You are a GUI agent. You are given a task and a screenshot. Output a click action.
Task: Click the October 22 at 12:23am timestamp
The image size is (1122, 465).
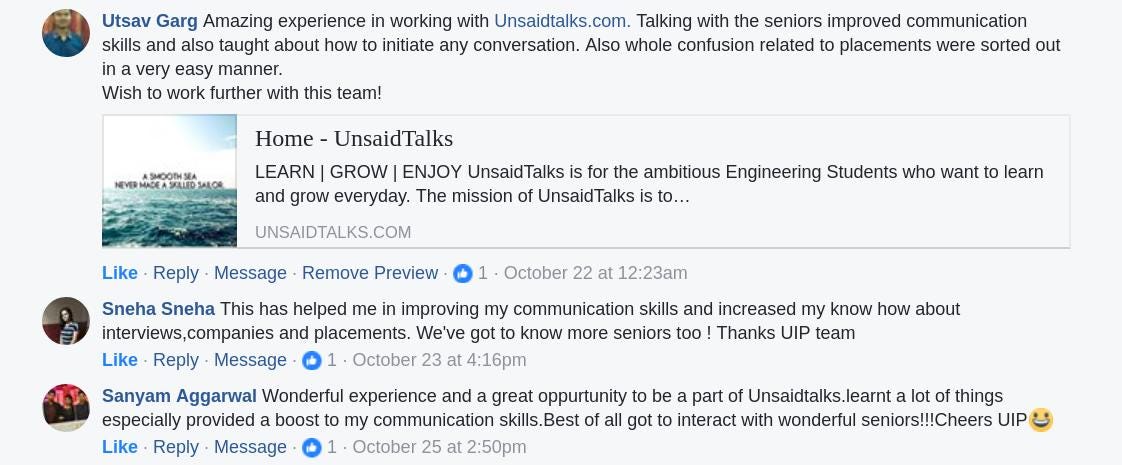tap(595, 273)
